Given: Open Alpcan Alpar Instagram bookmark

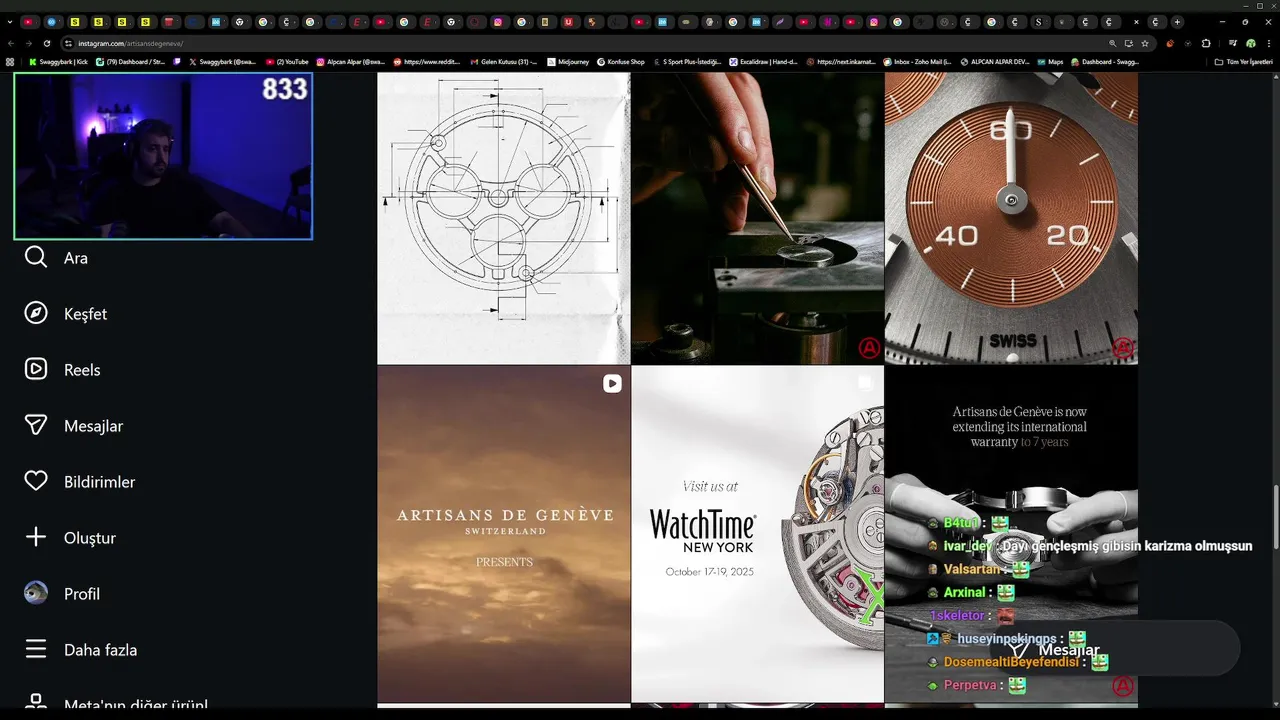Looking at the screenshot, I should click(x=351, y=62).
